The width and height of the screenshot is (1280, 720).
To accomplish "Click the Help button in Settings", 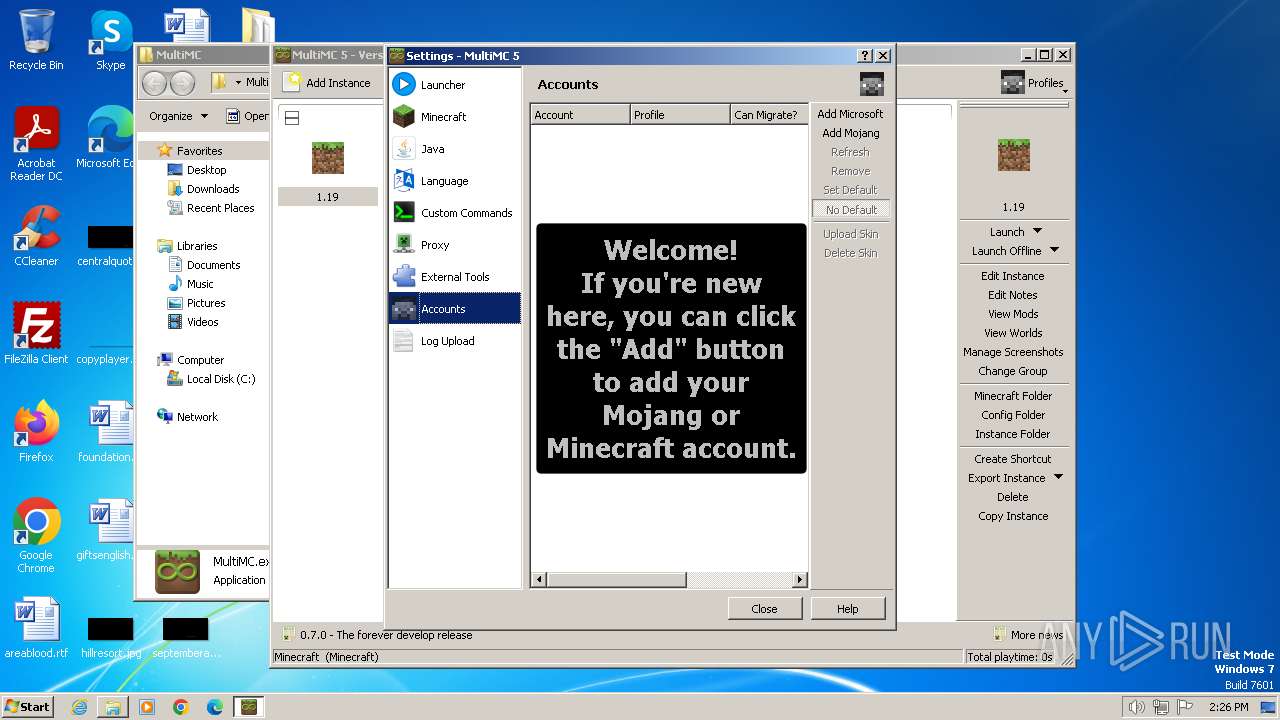I will 847,609.
